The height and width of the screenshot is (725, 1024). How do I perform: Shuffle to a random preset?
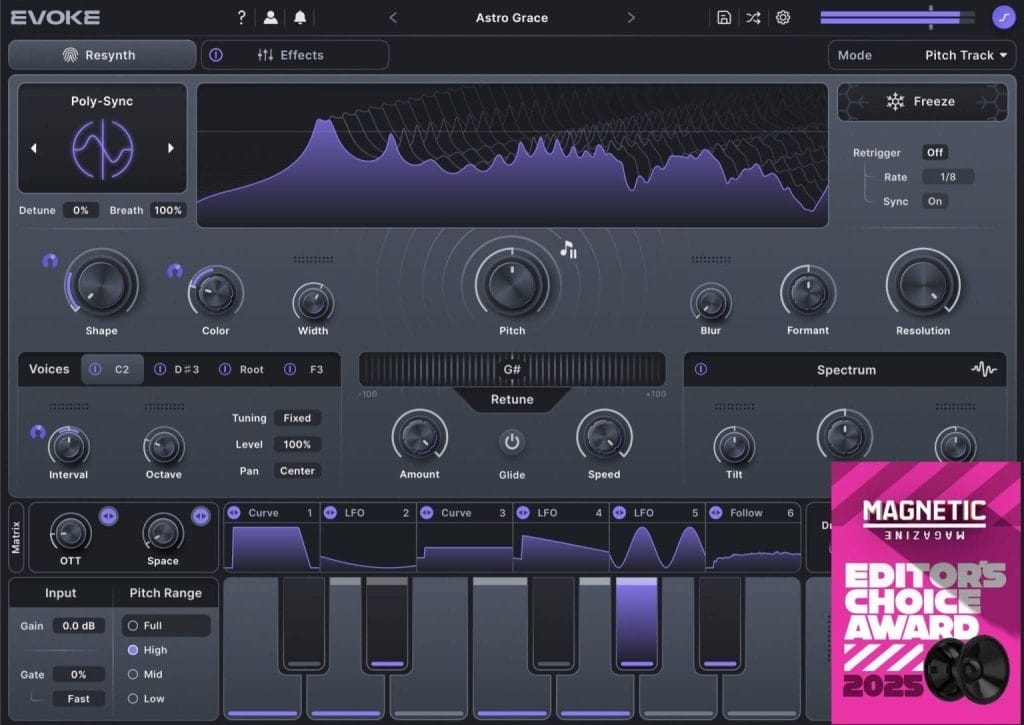(753, 17)
